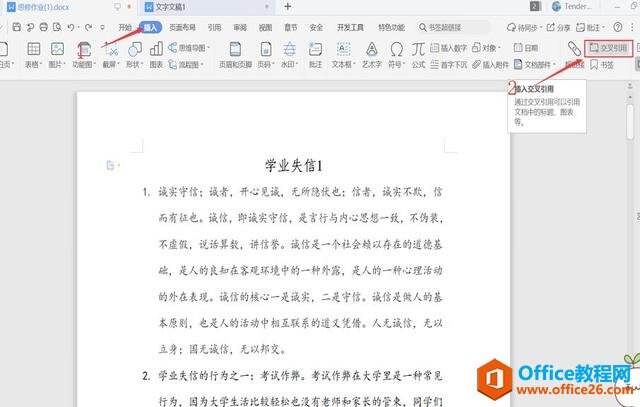Image resolution: width=640 pixels, height=407 pixels.
Task: Insert page number (页码)
Action: point(266,55)
